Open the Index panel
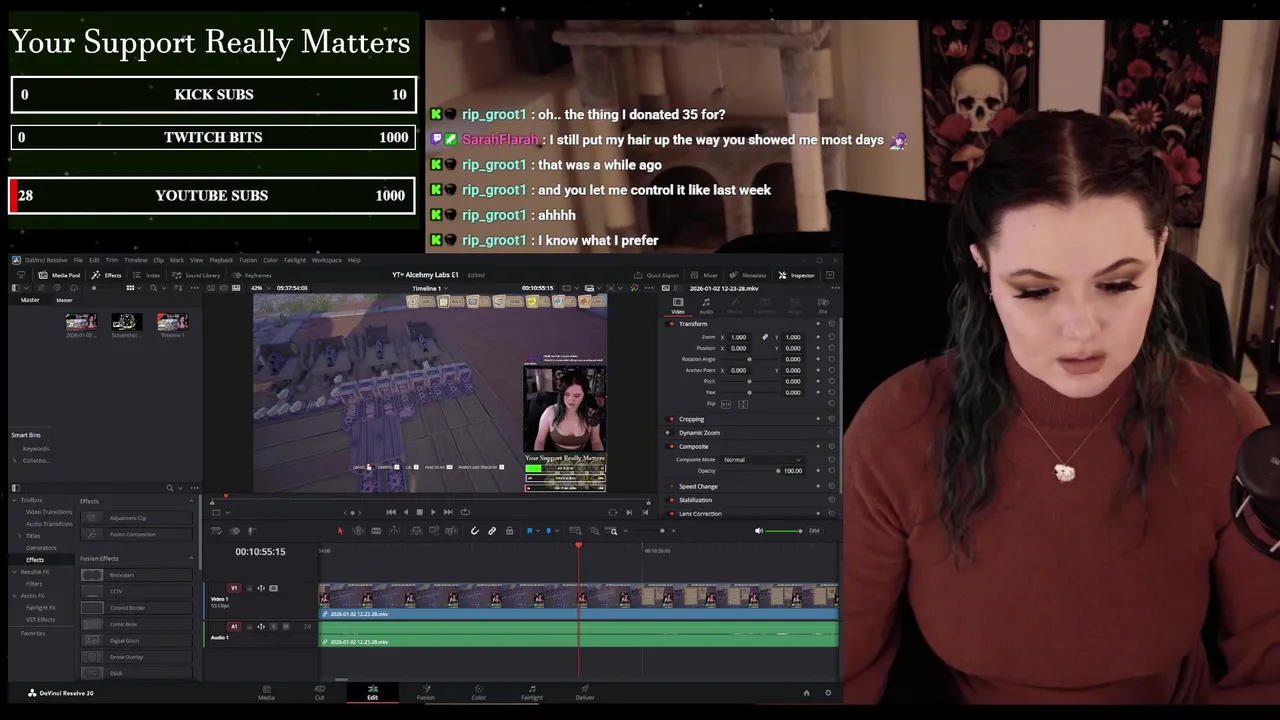This screenshot has width=1280, height=720. (x=147, y=275)
